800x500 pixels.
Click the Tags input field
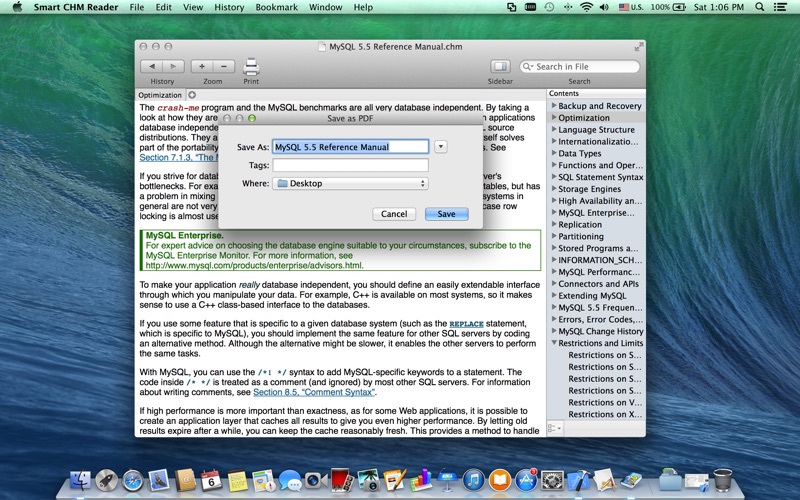pos(351,165)
